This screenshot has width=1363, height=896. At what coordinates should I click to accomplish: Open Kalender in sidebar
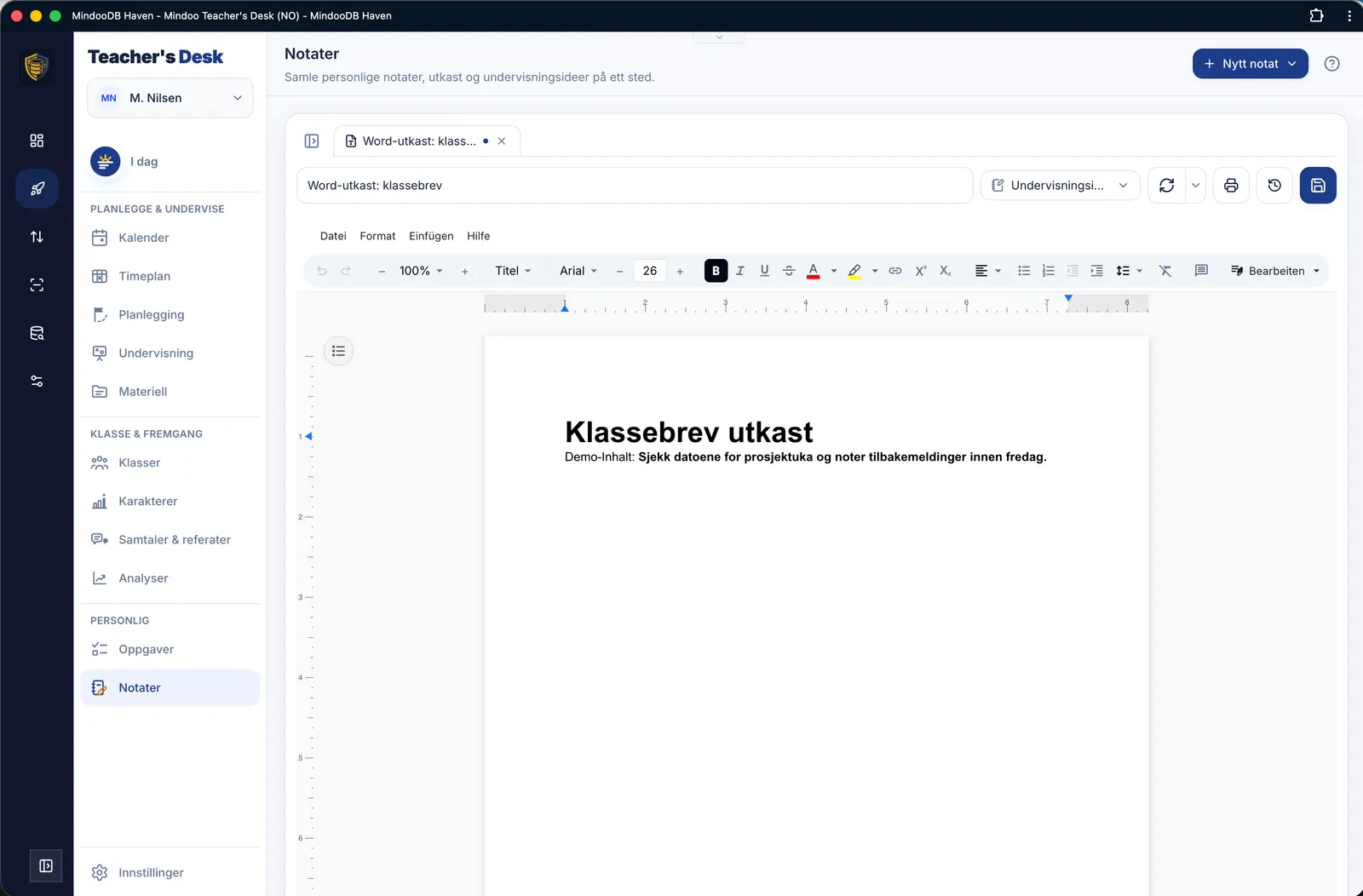coord(170,238)
